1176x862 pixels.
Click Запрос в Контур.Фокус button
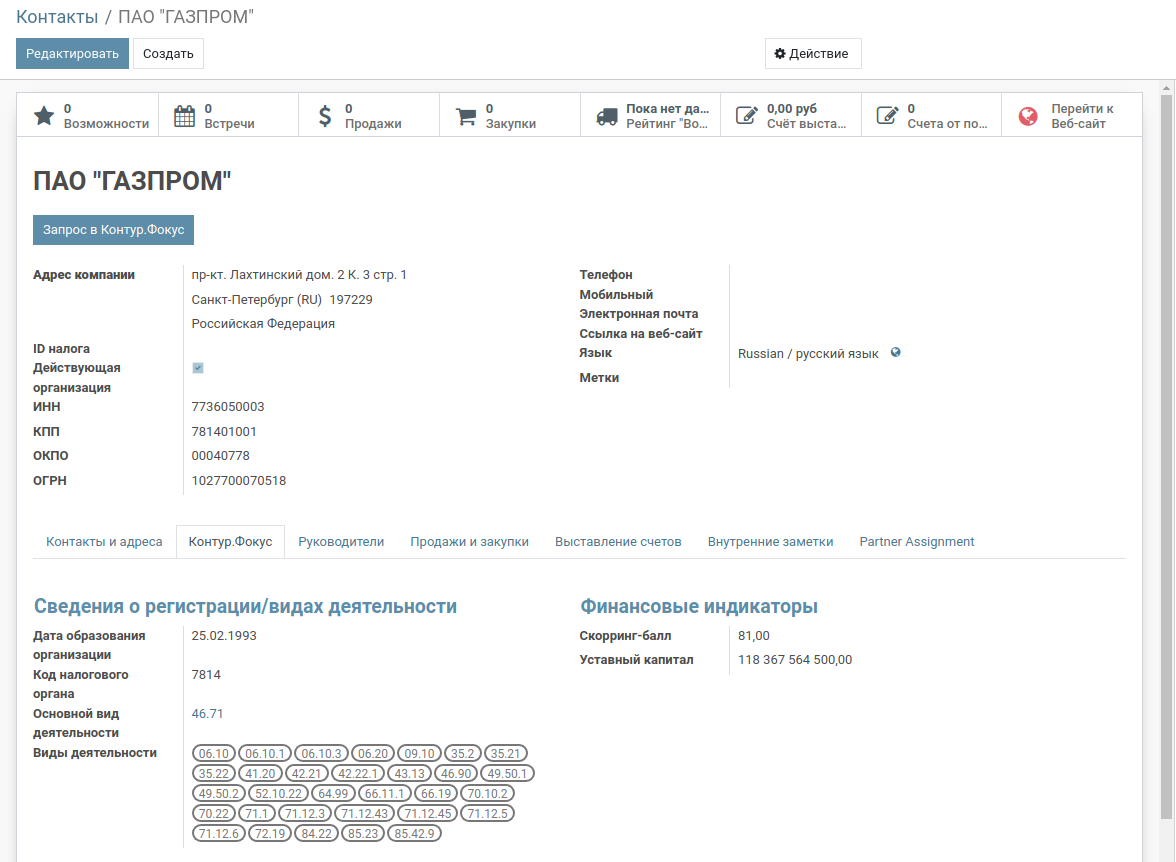pyautogui.click(x=113, y=229)
